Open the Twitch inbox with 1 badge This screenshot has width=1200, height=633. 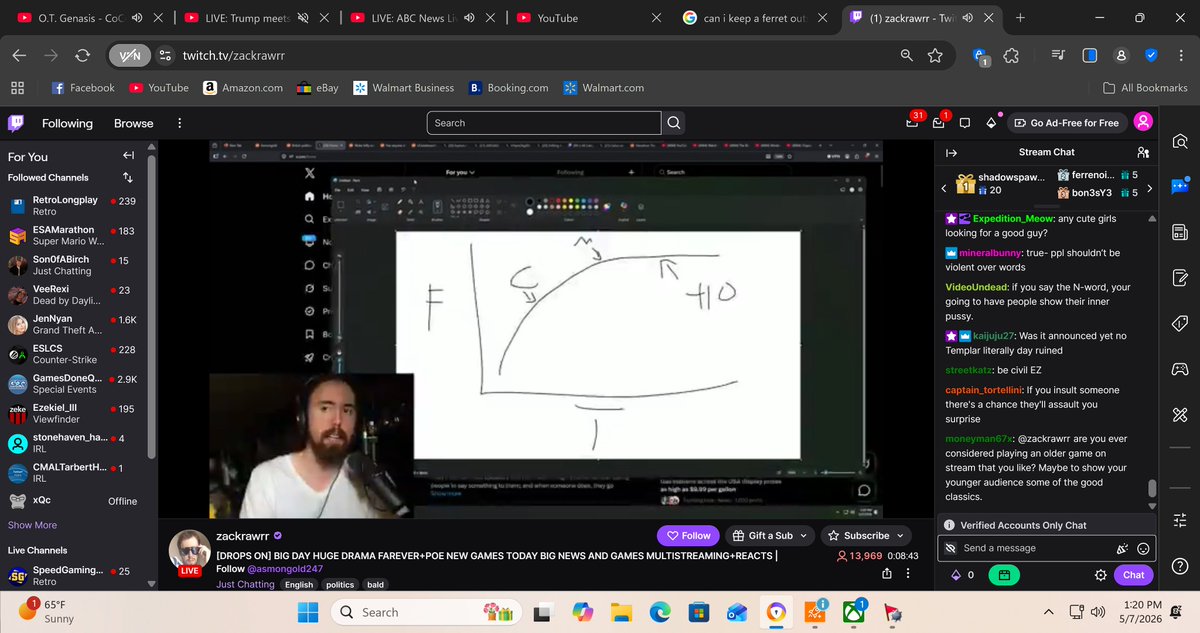pos(939,123)
